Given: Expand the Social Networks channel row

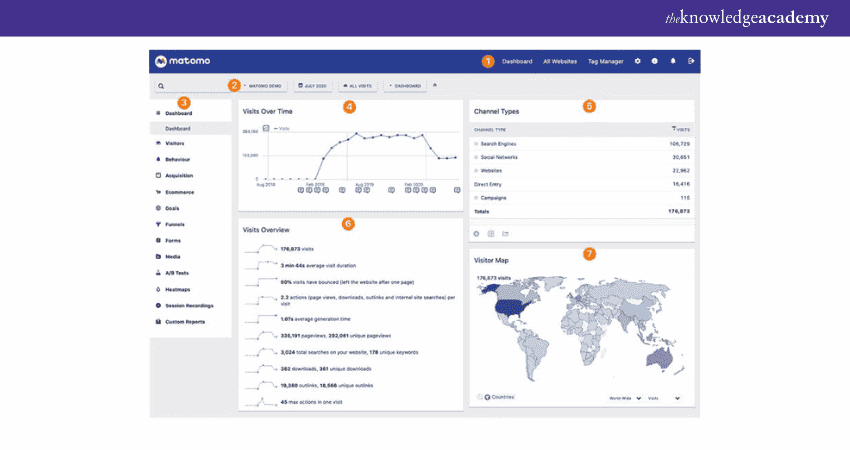Looking at the screenshot, I should (498, 157).
